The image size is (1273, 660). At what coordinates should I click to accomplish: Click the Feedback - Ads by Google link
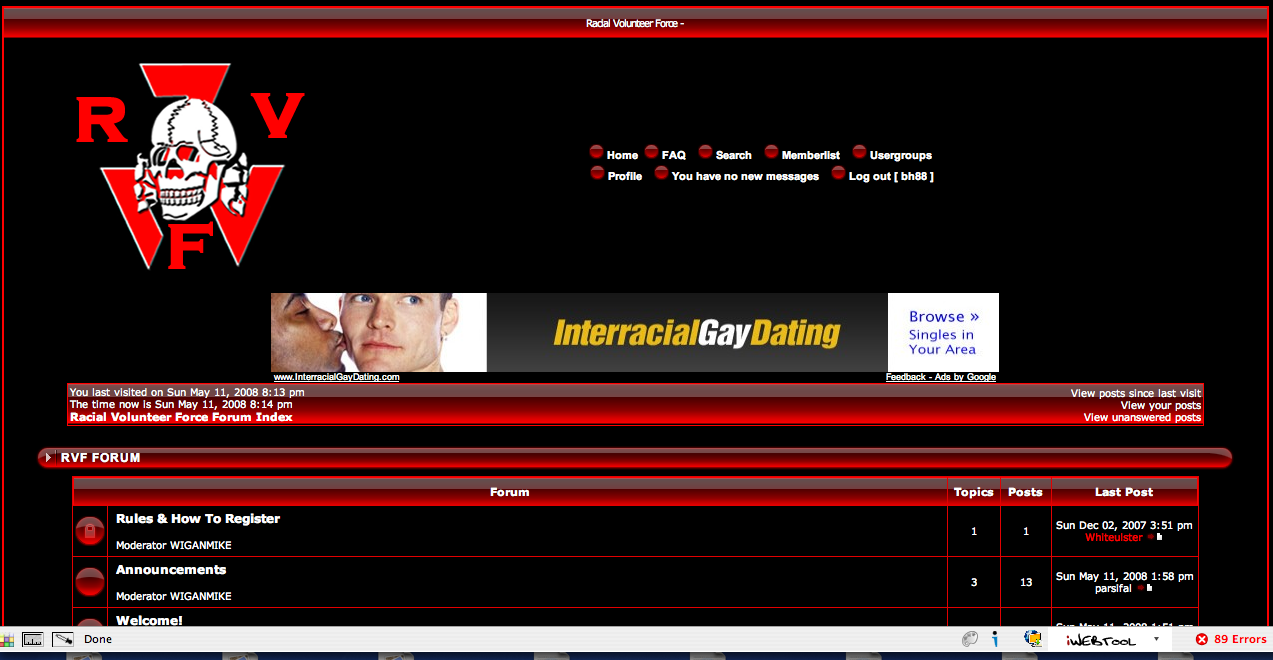pos(940,377)
